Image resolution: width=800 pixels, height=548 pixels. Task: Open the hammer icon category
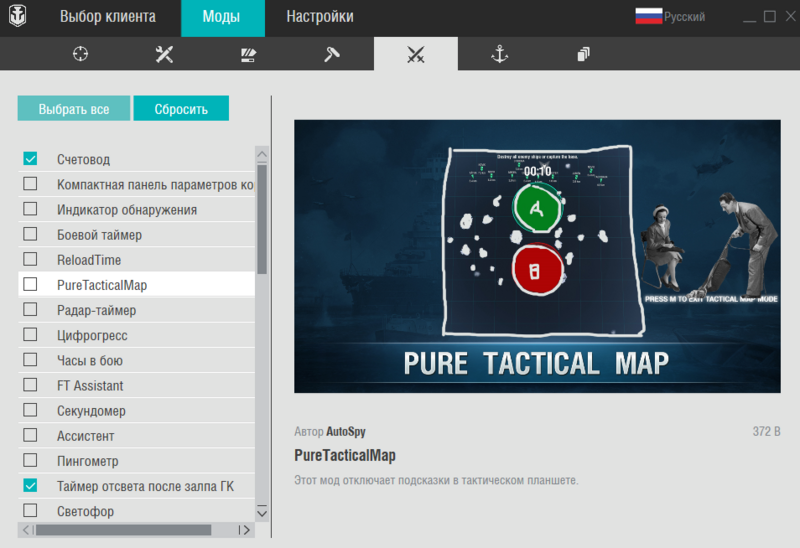(x=332, y=54)
